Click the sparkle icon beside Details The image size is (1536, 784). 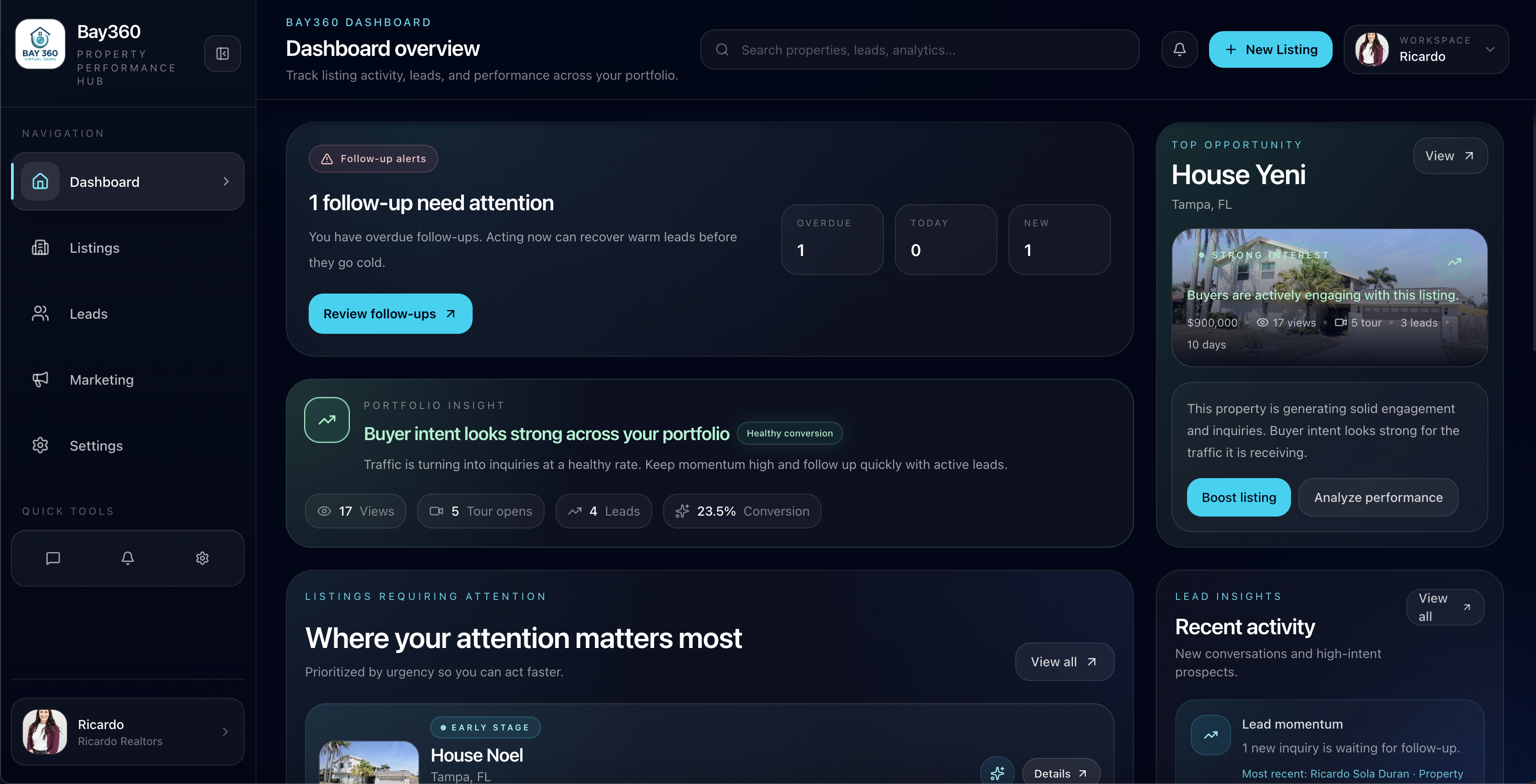(997, 773)
